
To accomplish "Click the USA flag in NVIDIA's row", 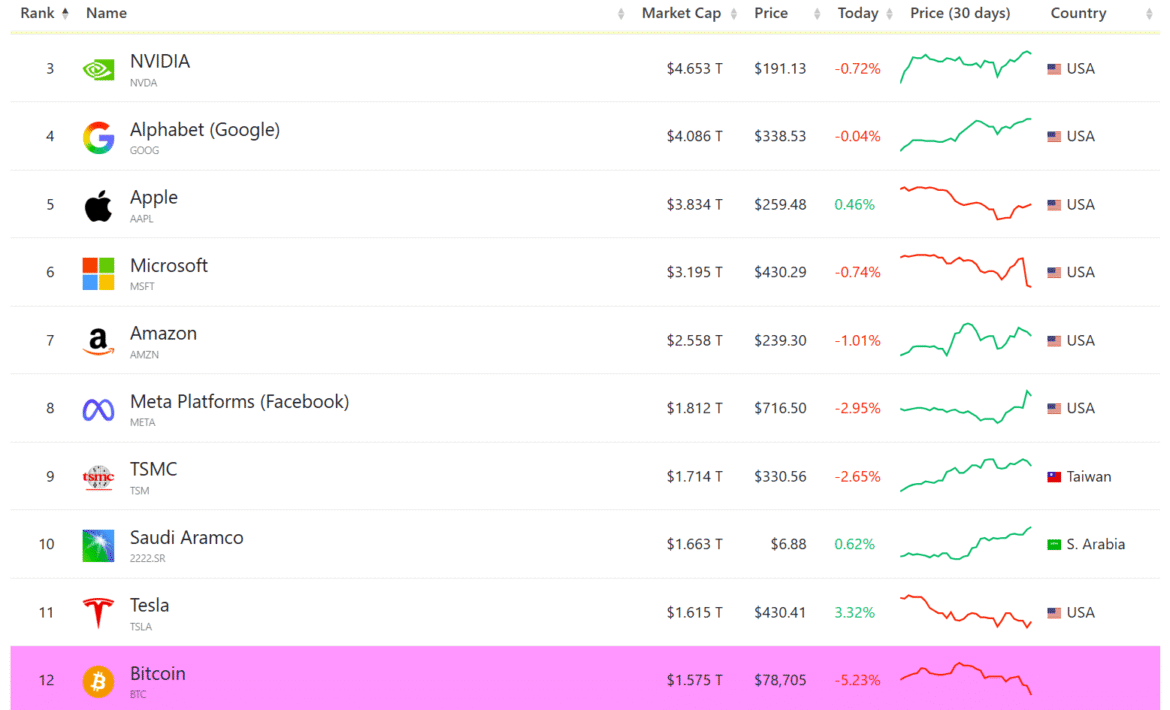I will coord(1053,68).
